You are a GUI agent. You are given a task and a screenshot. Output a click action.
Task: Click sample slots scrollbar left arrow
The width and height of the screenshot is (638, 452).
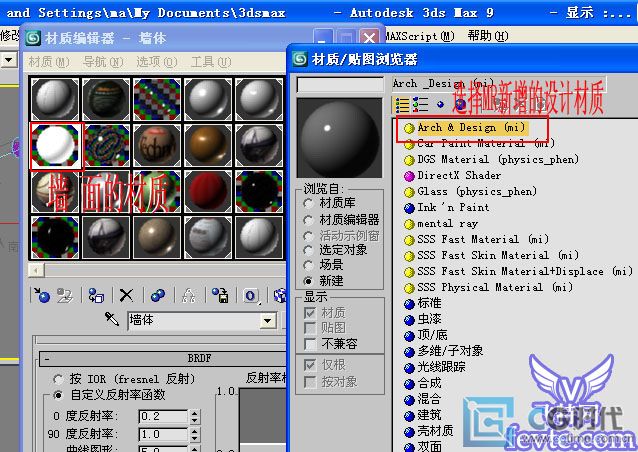click(x=36, y=270)
